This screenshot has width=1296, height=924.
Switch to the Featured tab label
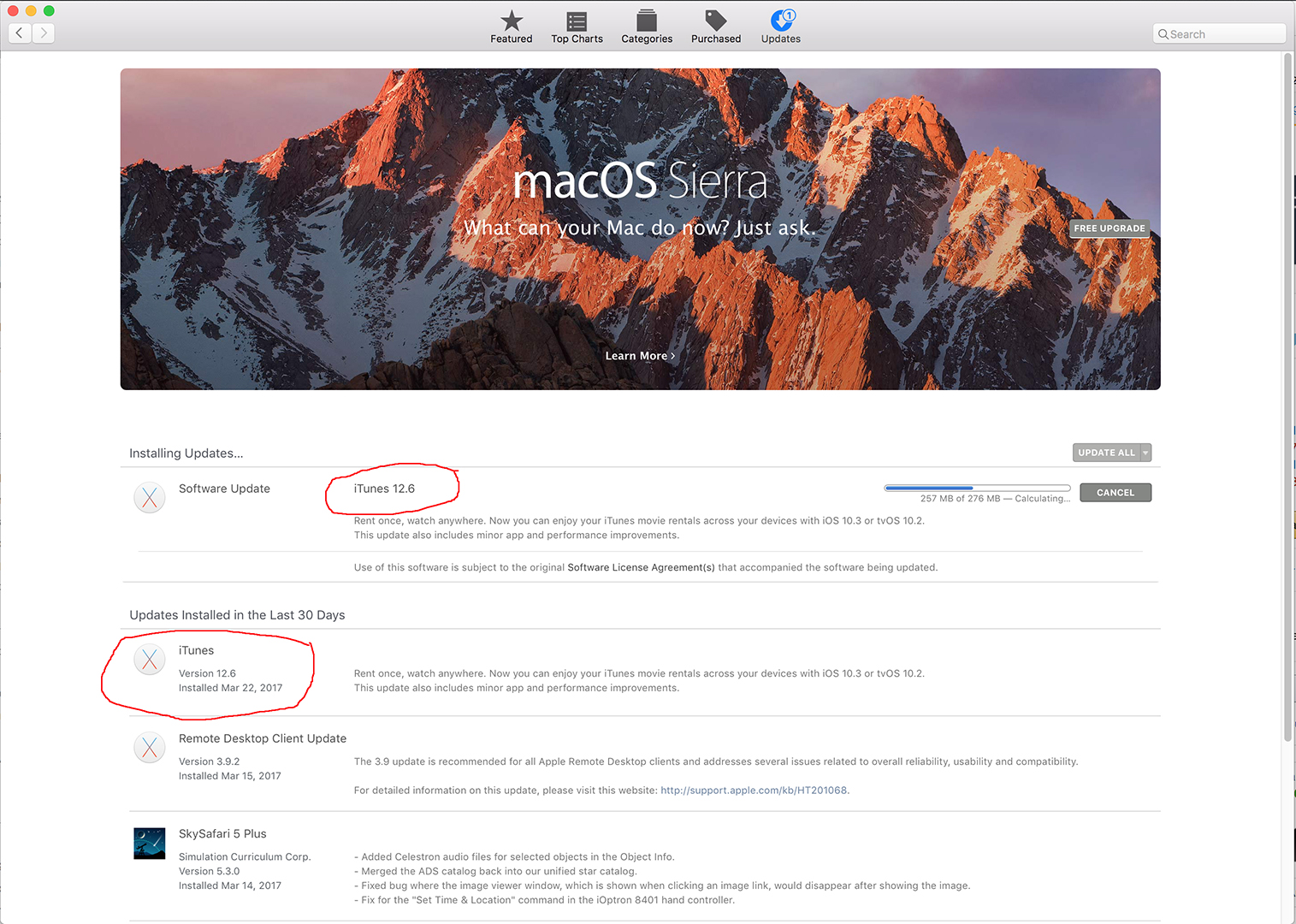coord(512,39)
